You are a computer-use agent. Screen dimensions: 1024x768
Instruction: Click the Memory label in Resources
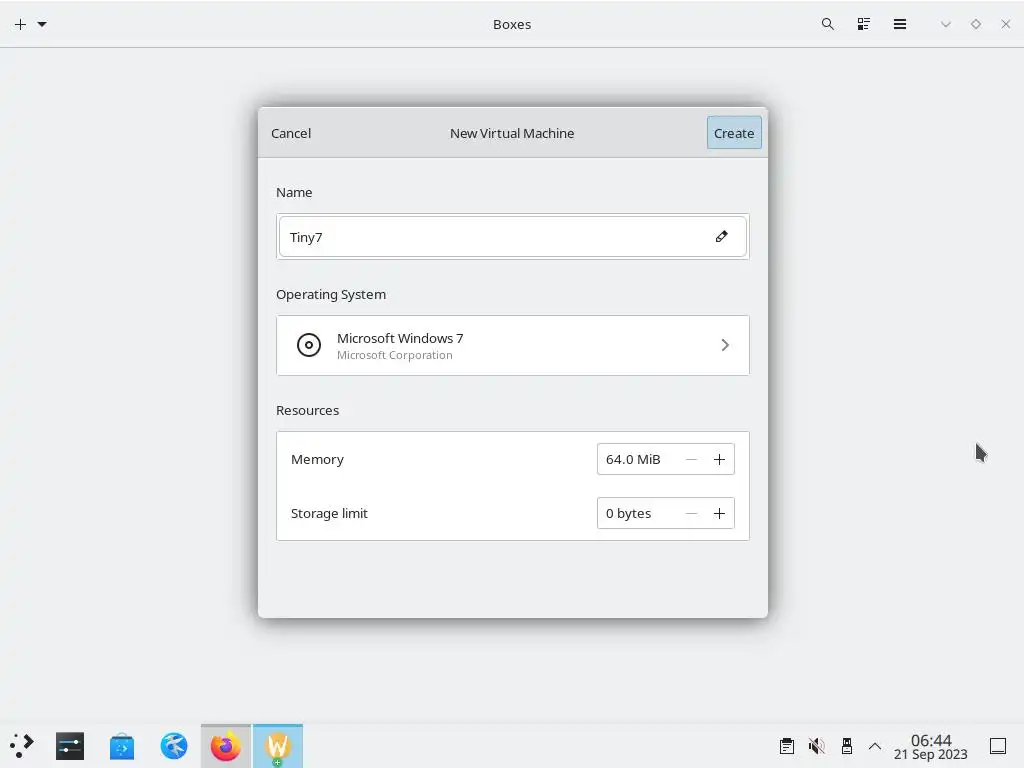click(317, 459)
